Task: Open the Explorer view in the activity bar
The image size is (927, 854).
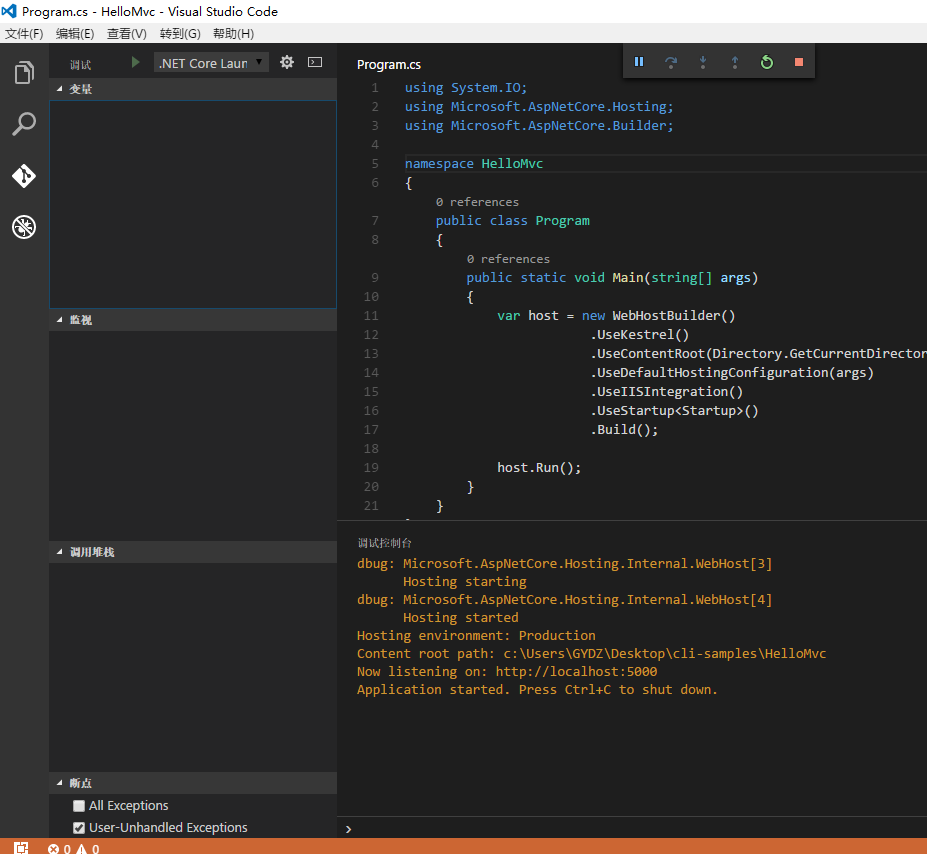Action: [24, 72]
